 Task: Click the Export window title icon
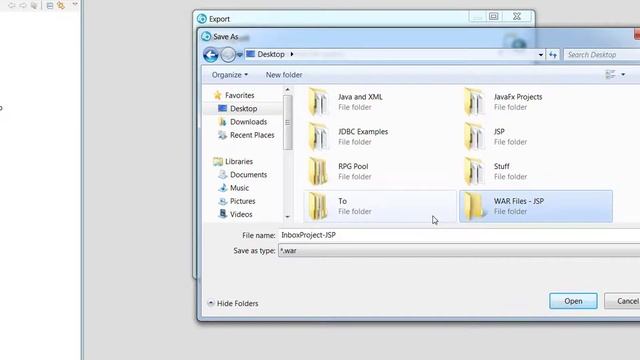202,19
